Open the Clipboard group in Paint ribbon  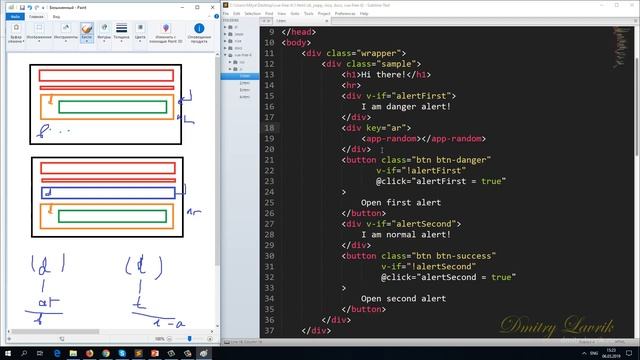16,33
